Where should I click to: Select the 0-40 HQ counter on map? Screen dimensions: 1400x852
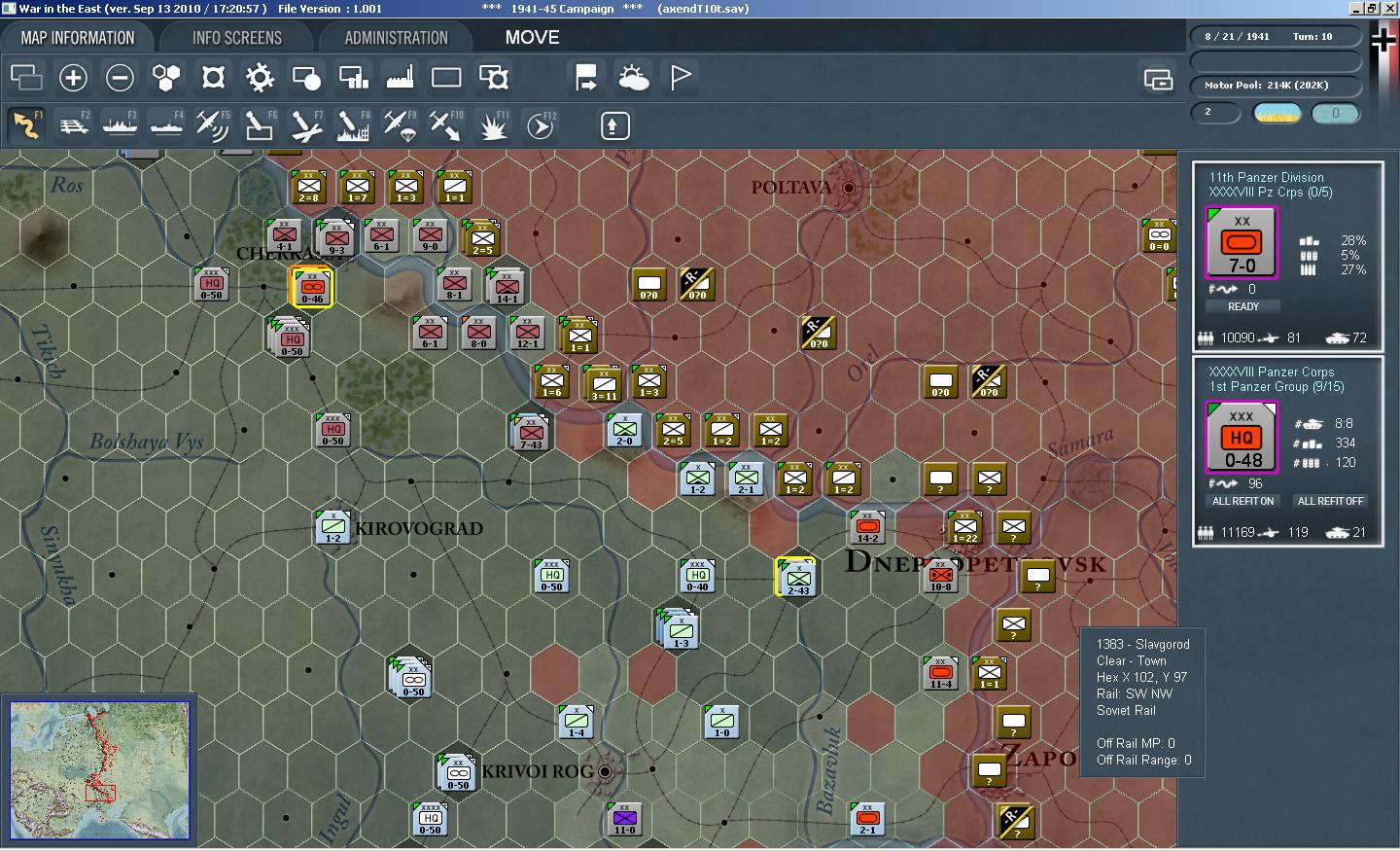697,577
